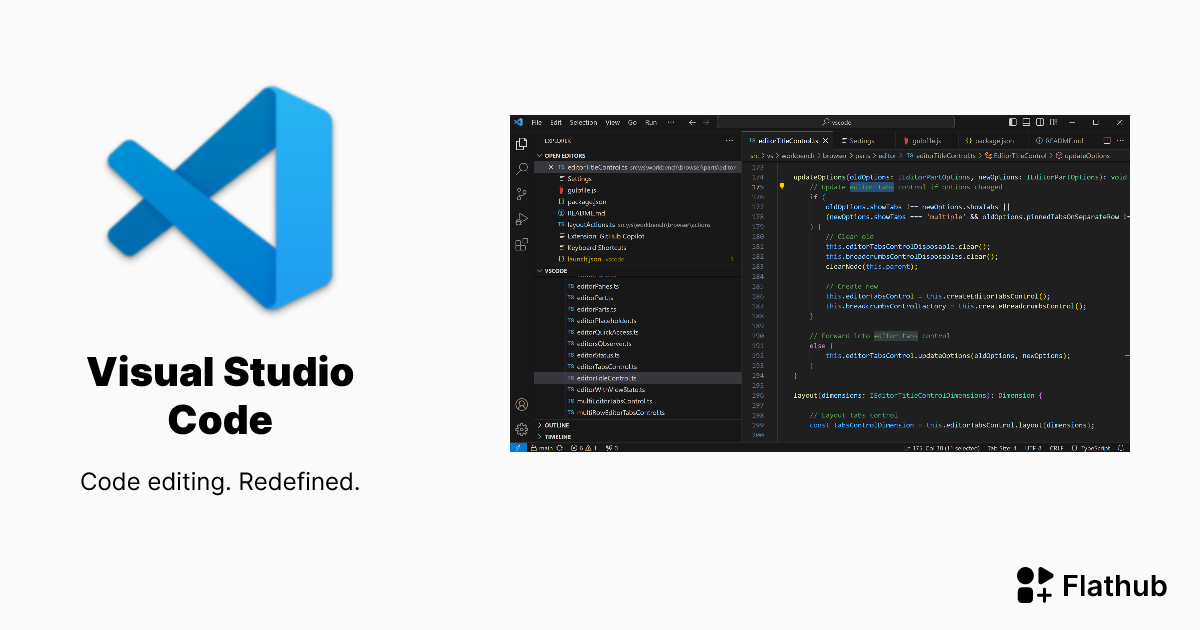Open the Source Control view
This screenshot has width=1200, height=630.
[520, 190]
